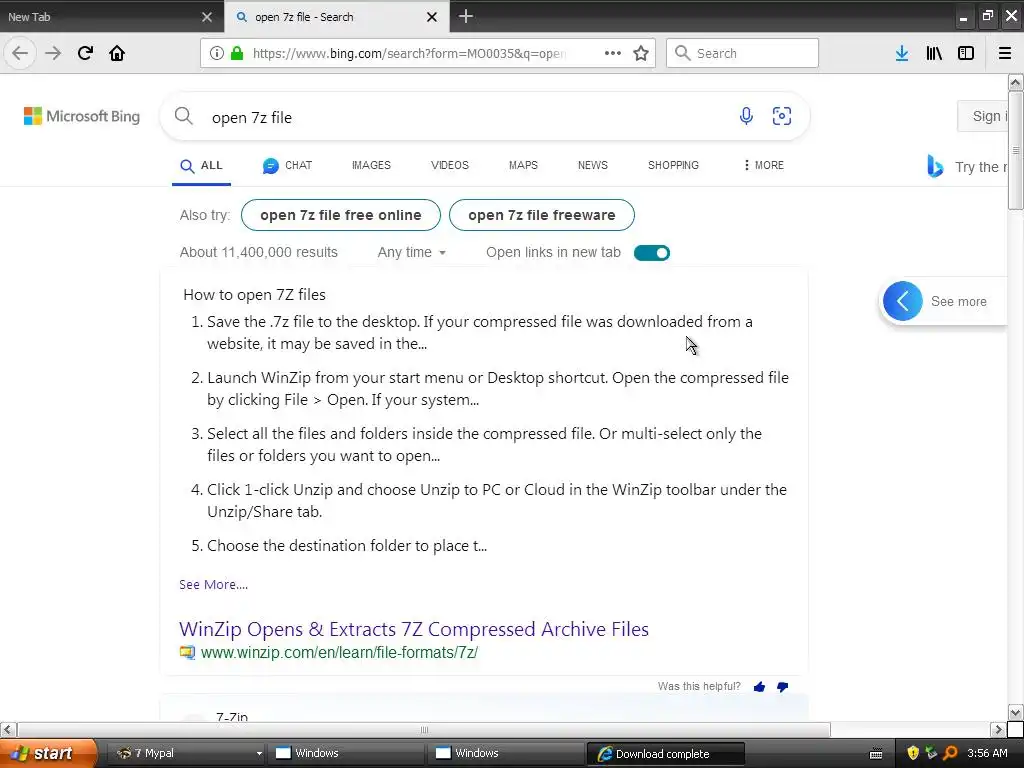Open the on-screen keyboard tray icon
The width and height of the screenshot is (1024, 768).
pyautogui.click(x=876, y=754)
